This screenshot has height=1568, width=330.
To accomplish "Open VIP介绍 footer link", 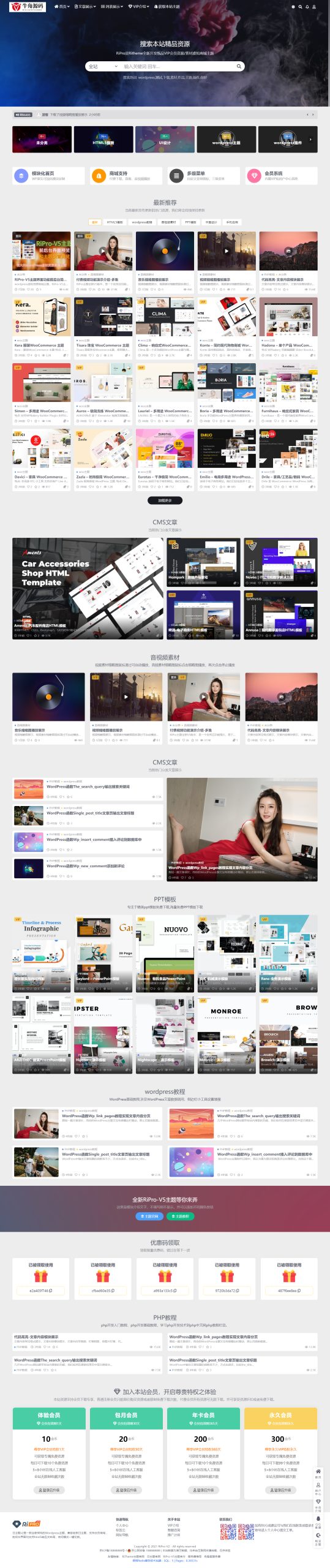I will 174,1525.
